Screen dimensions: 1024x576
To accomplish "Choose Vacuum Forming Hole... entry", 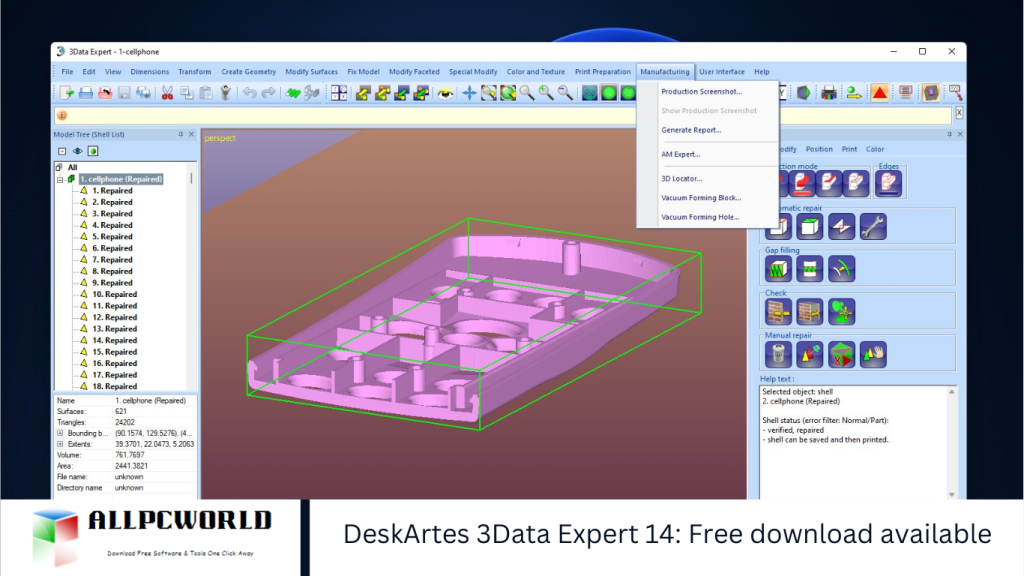I will coord(700,217).
